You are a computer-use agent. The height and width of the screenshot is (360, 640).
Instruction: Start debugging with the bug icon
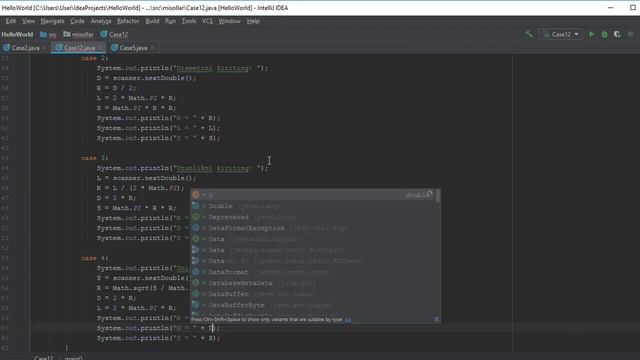point(604,34)
